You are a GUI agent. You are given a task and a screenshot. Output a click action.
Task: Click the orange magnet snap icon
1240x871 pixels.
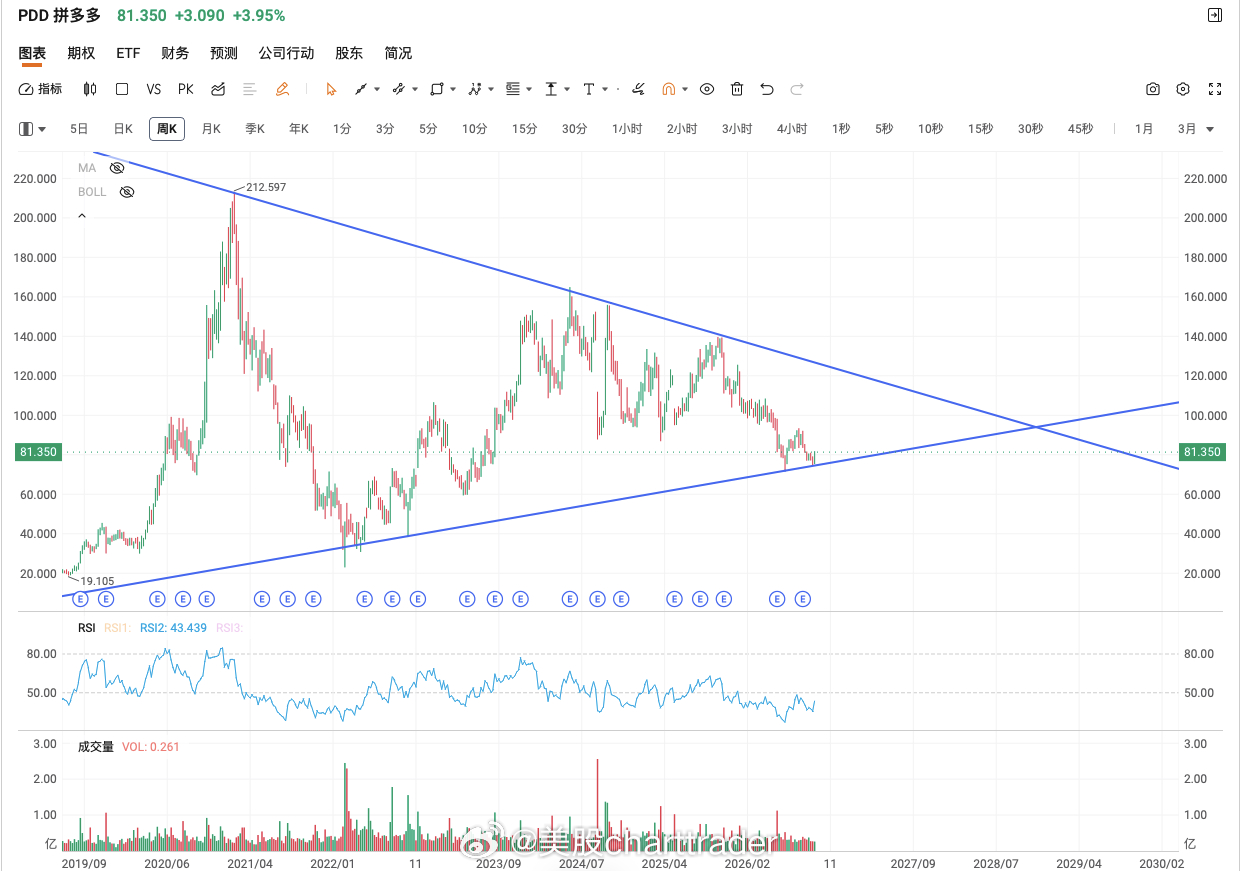[668, 89]
